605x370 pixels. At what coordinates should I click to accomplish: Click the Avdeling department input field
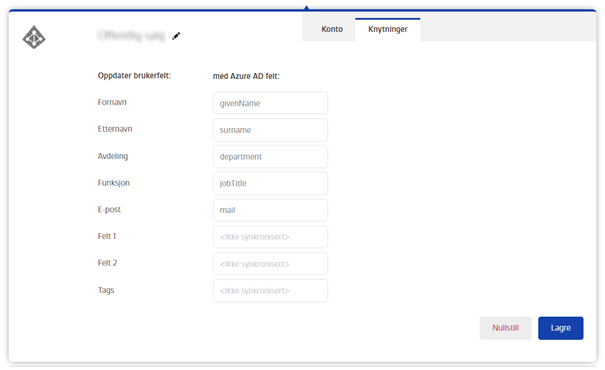[270, 156]
